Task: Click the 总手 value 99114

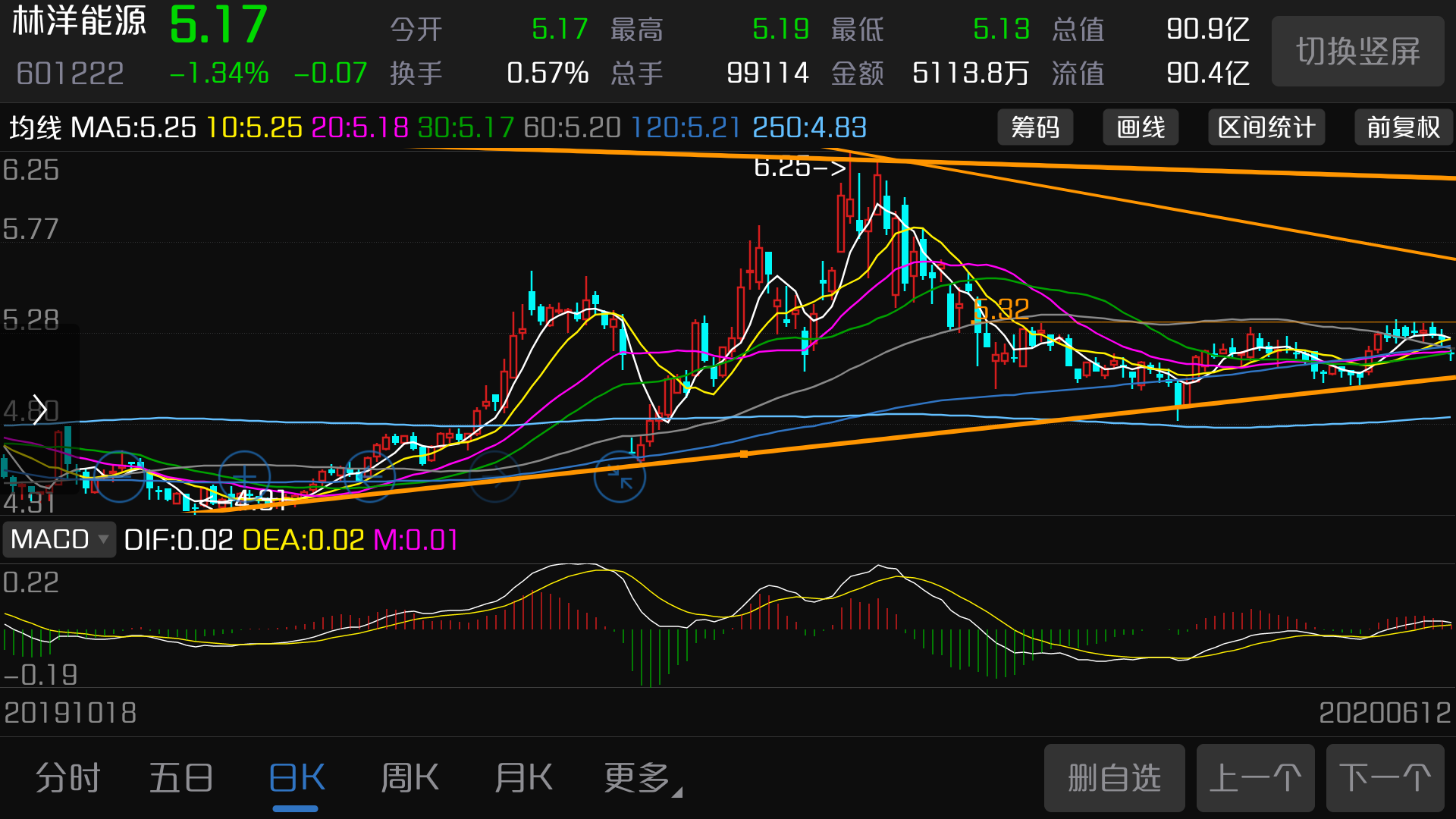Action: [x=768, y=74]
